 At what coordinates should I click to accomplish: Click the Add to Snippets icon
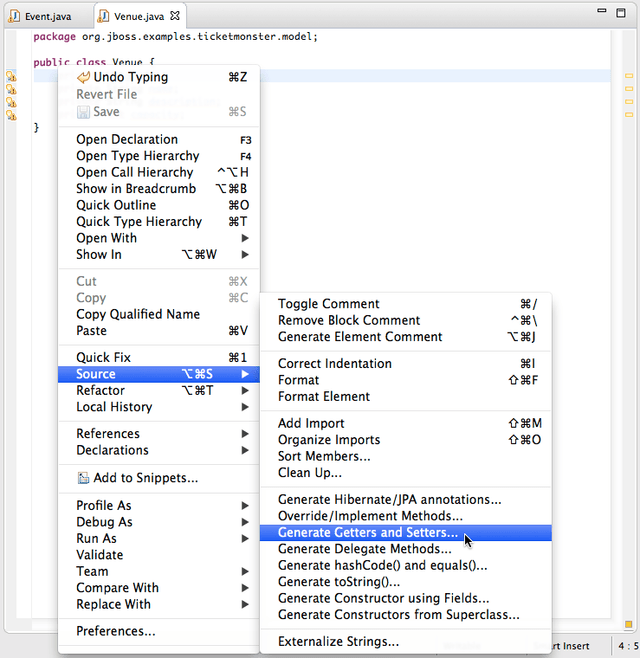83,478
